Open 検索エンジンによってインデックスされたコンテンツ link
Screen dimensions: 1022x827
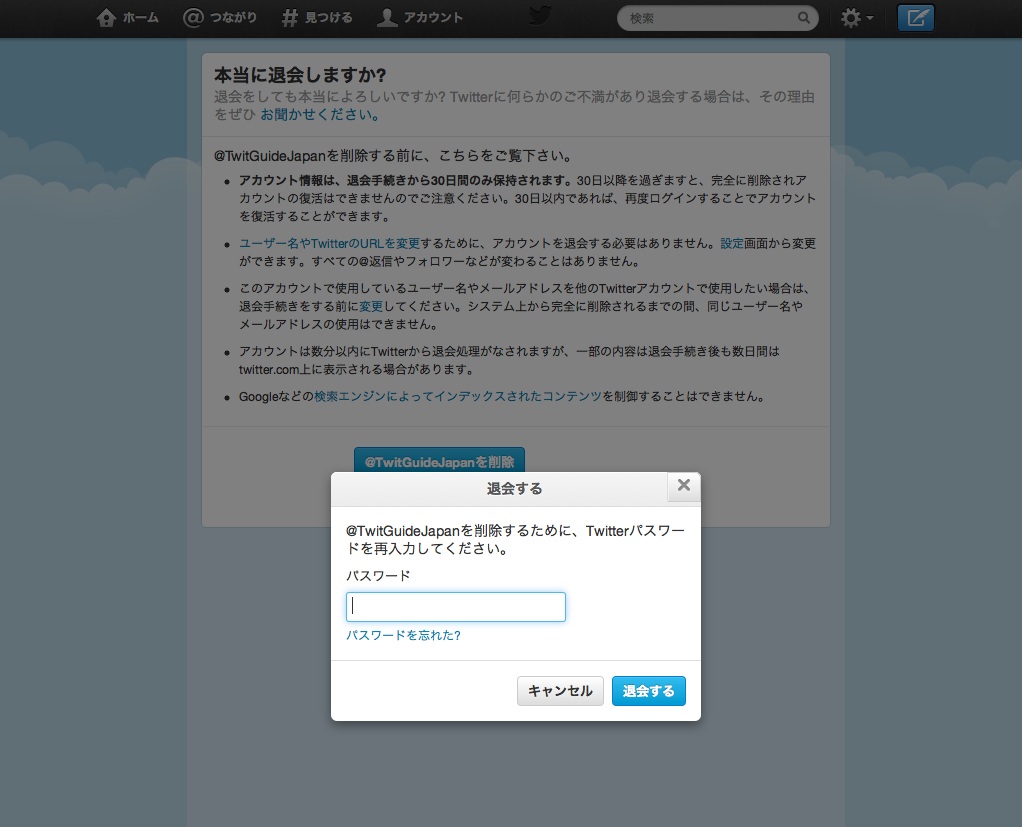458,396
